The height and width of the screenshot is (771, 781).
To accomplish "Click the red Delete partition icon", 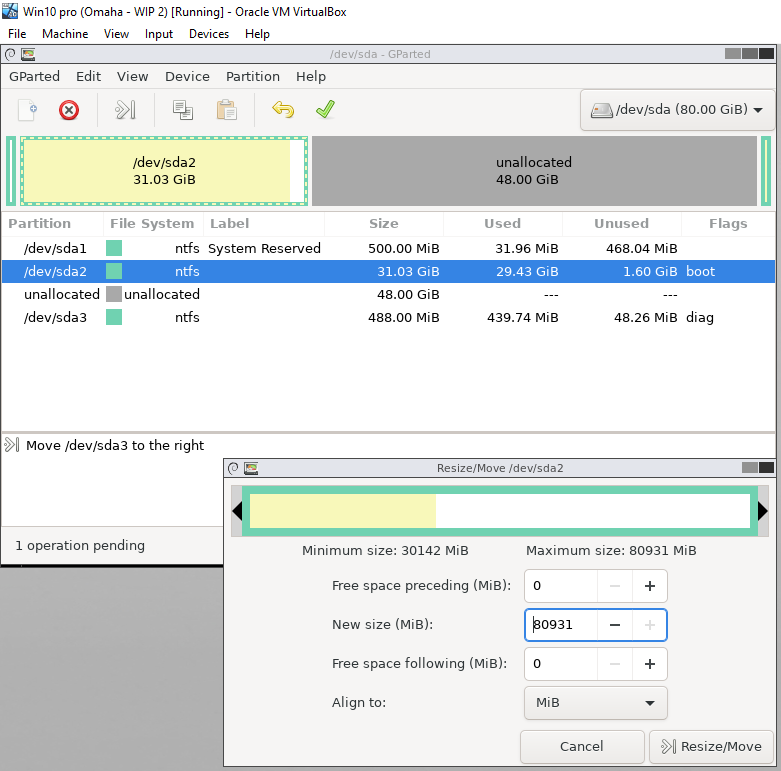I will click(x=69, y=110).
